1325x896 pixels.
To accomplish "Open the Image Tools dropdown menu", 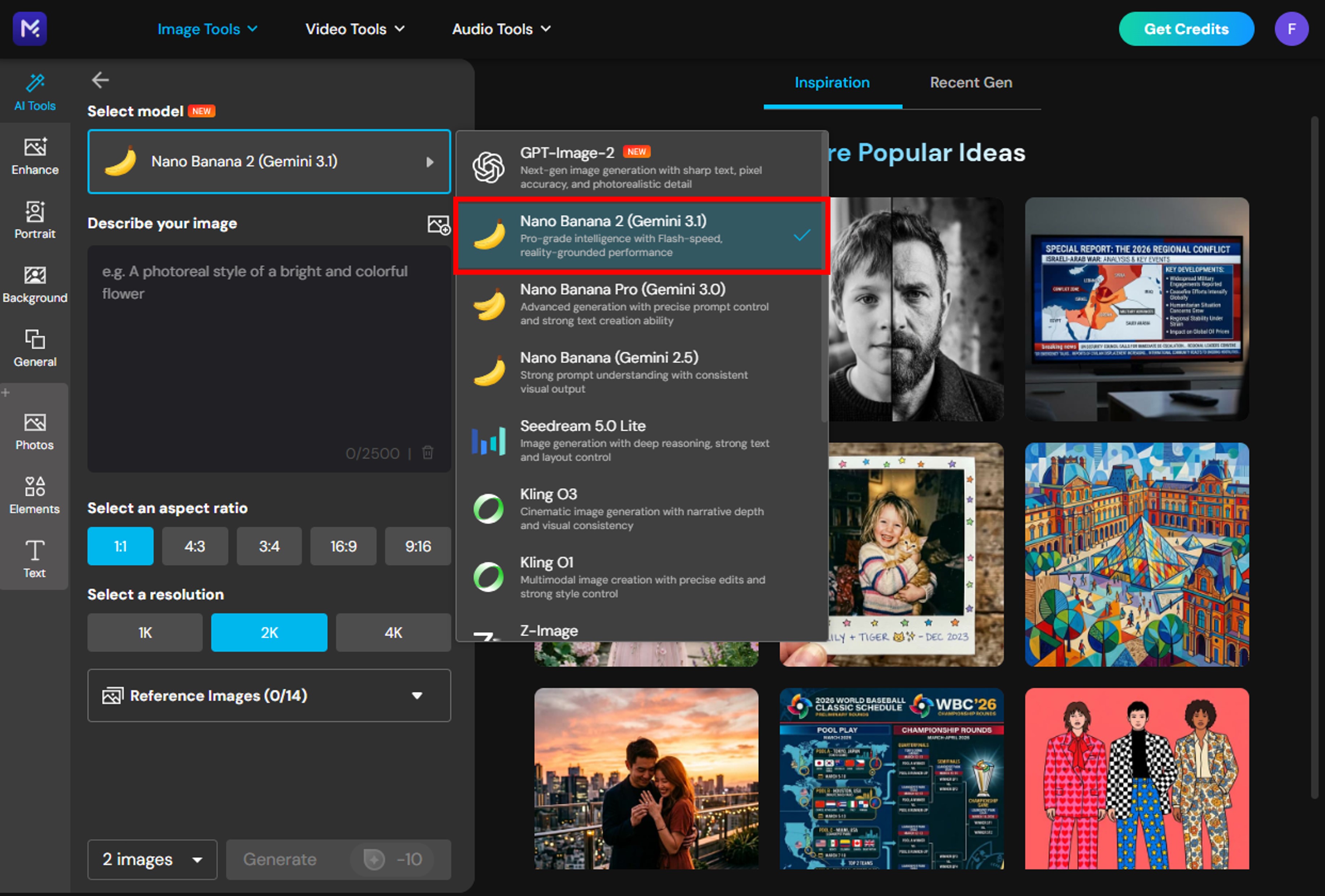I will click(207, 29).
